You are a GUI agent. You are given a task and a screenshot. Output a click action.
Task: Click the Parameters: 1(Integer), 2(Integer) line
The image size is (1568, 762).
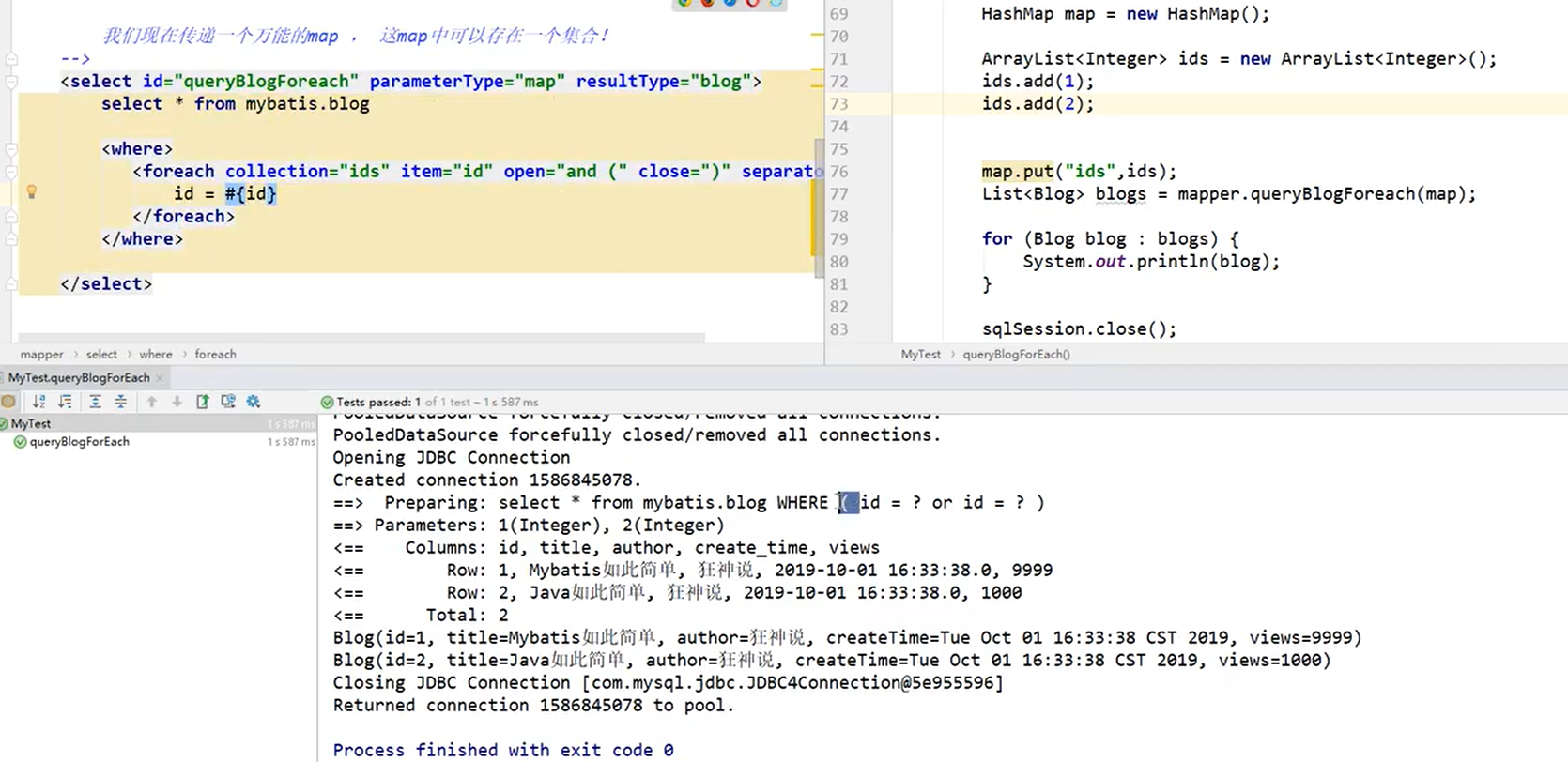tap(529, 526)
